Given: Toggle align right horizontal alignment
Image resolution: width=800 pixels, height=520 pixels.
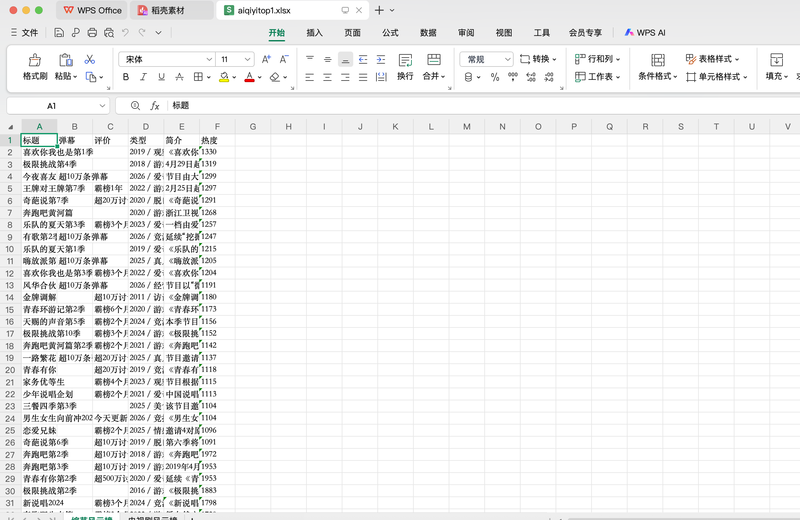Looking at the screenshot, I should 345,77.
